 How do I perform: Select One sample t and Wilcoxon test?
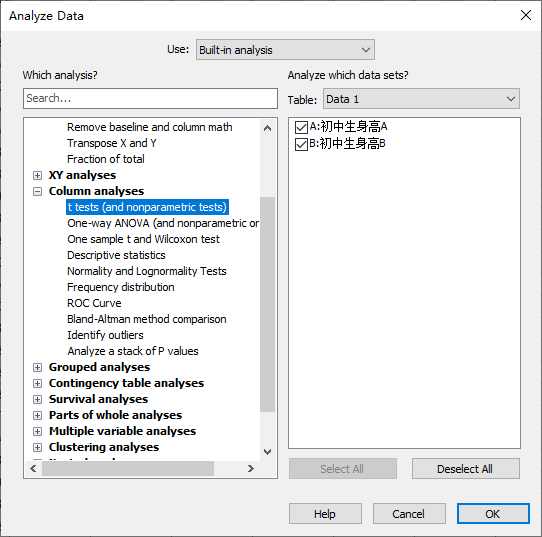(143, 239)
